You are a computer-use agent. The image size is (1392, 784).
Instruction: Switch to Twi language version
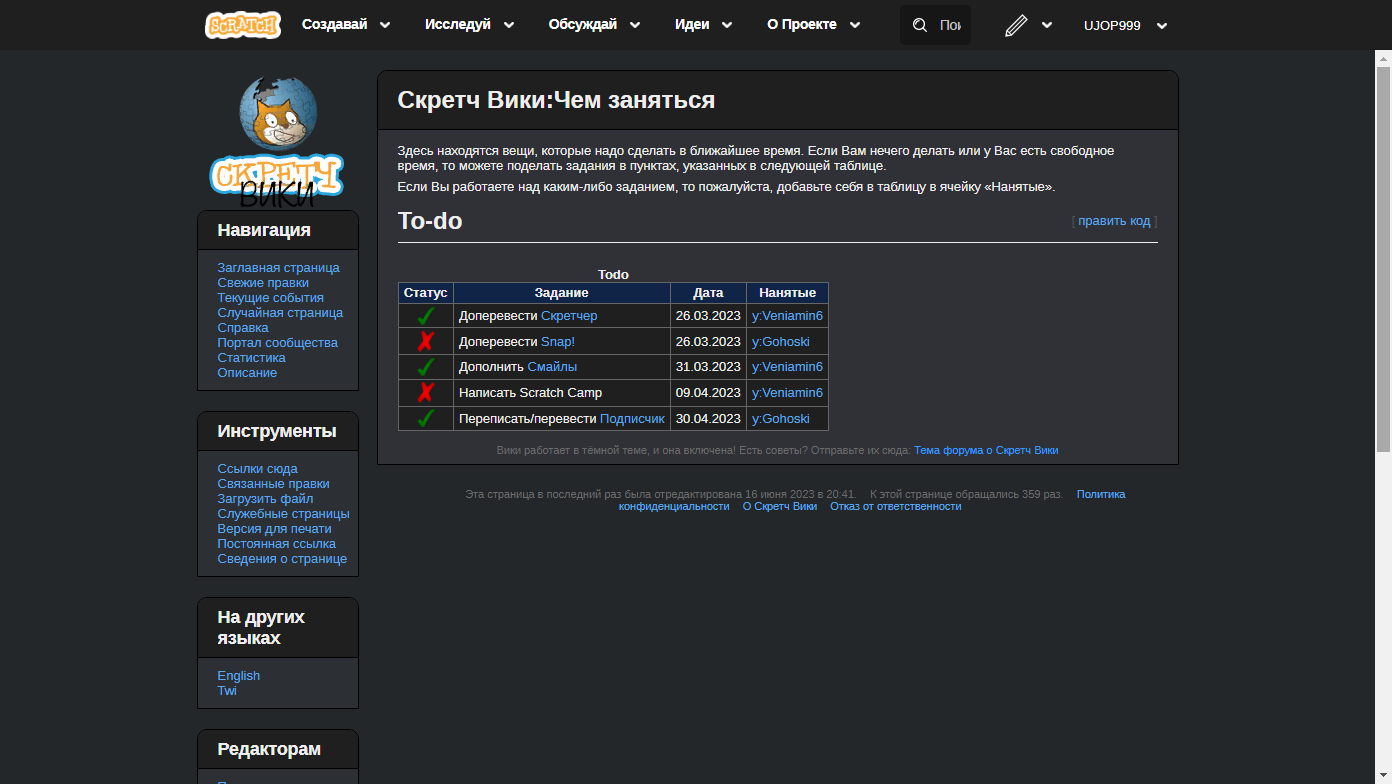[x=227, y=691]
